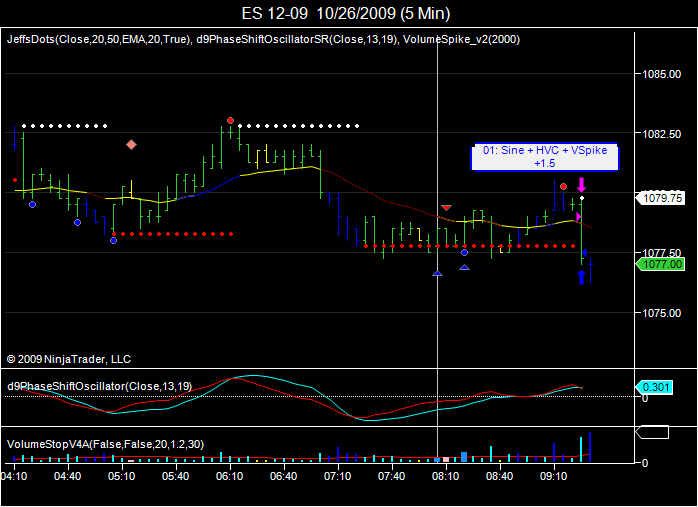Select the blue up-triangle on the vertical crosshair line
This screenshot has height=507, width=698.
(438, 273)
